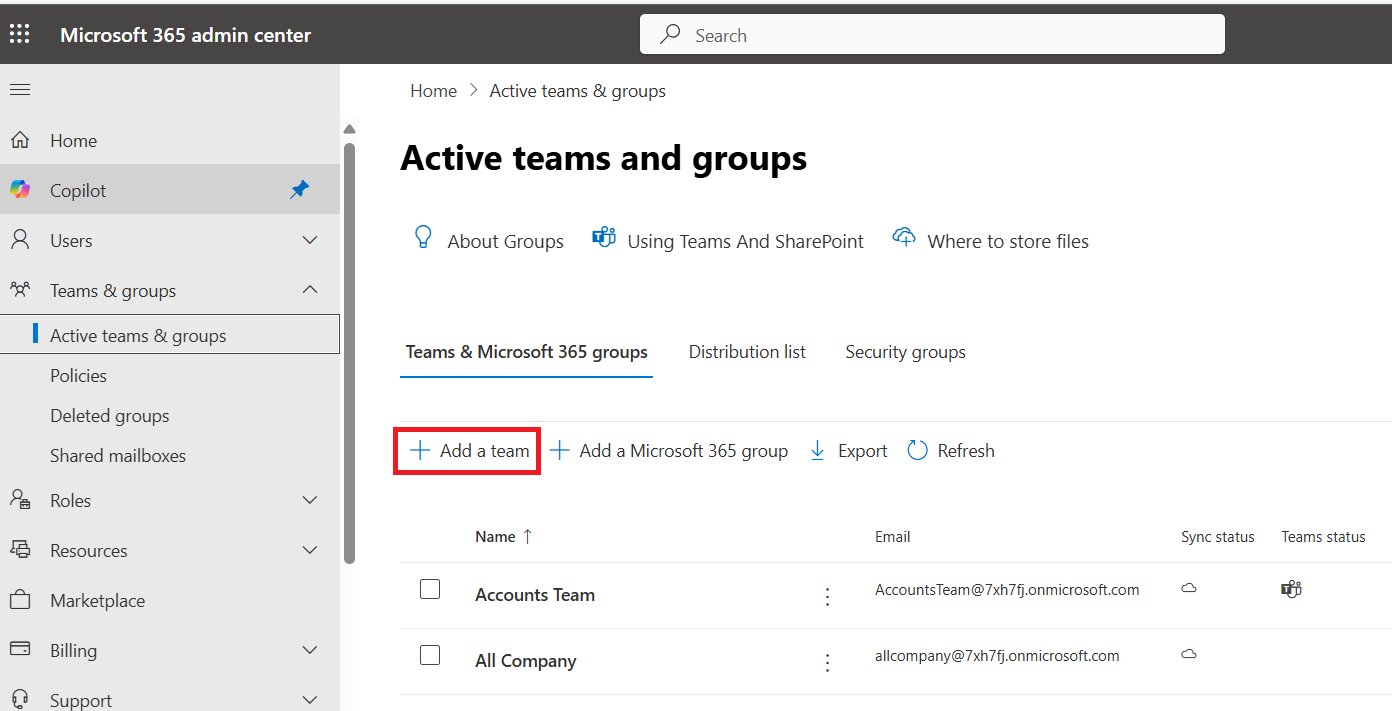Open more actions for Accounts Team
The image size is (1392, 711).
[x=827, y=596]
